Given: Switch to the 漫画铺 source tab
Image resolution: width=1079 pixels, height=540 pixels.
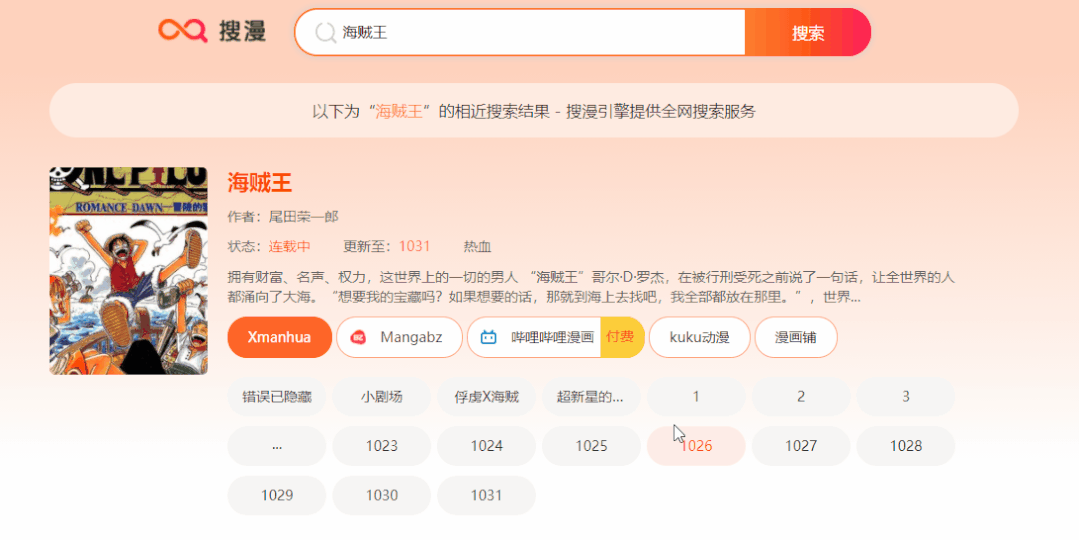Looking at the screenshot, I should click(795, 337).
